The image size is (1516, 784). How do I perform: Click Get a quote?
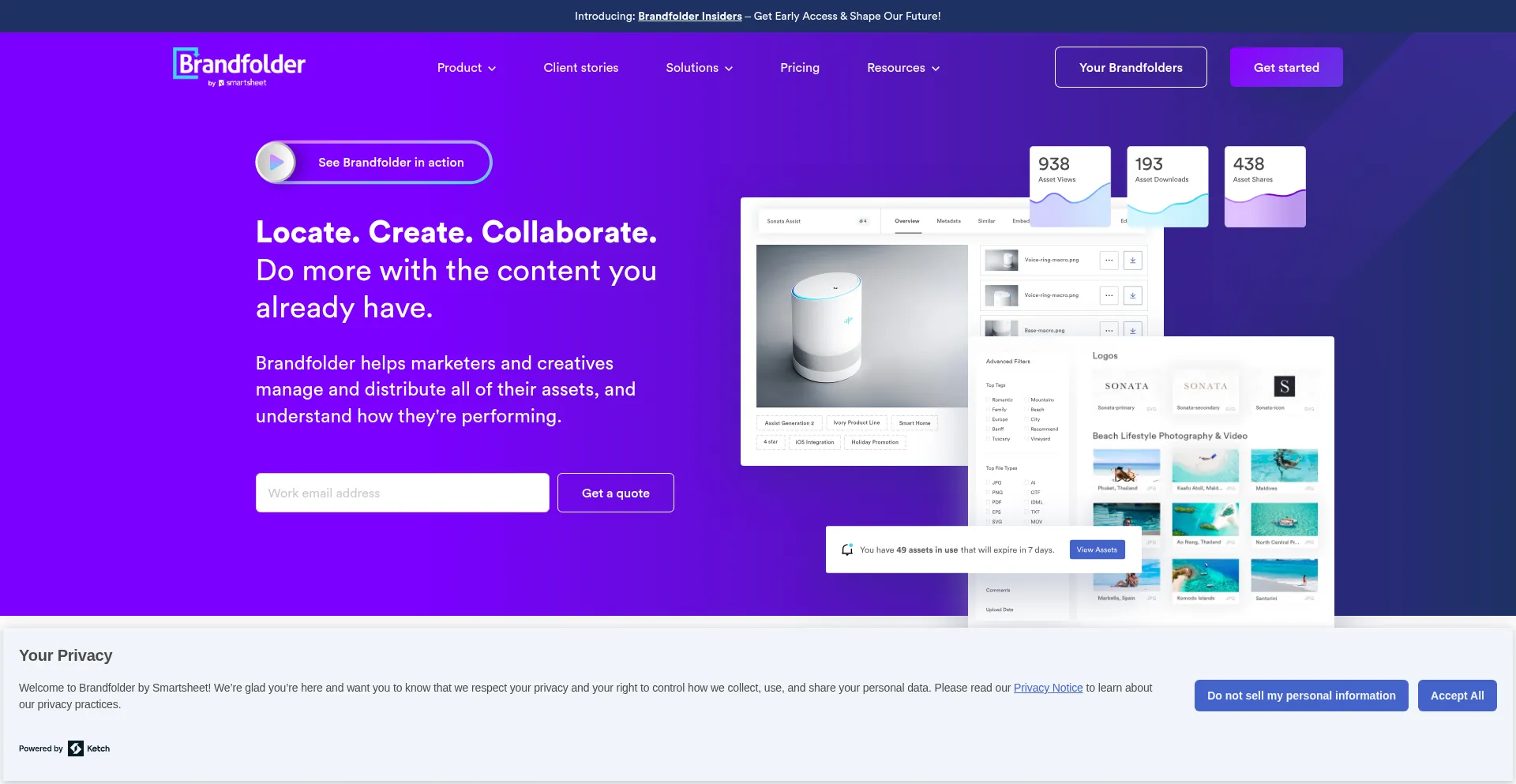pyautogui.click(x=616, y=493)
